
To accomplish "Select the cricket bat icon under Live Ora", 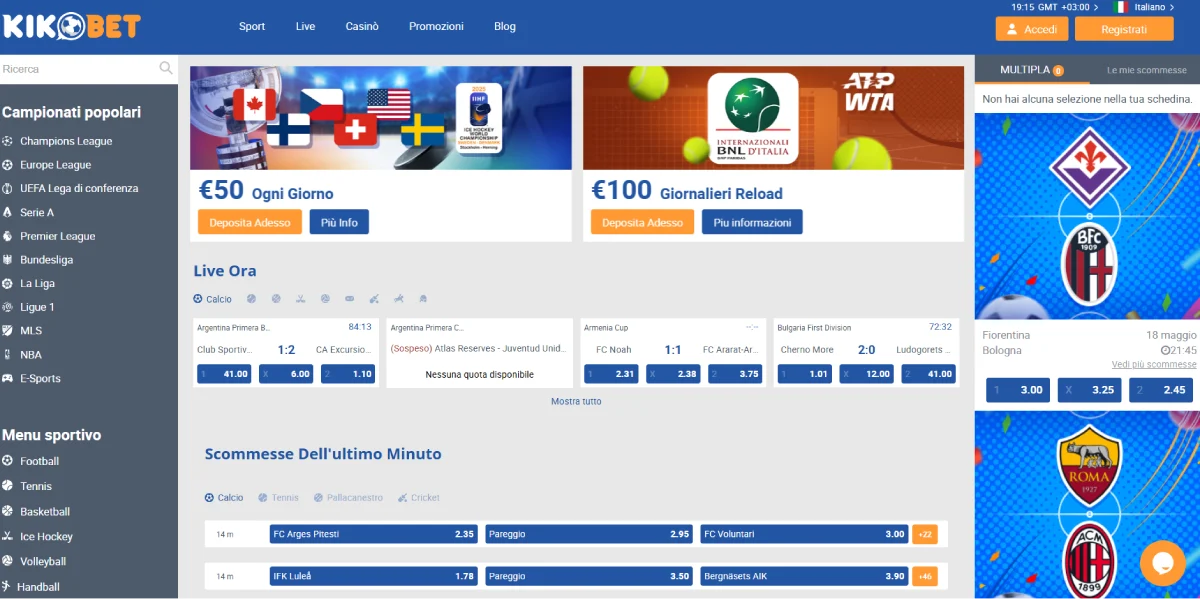I will [374, 299].
